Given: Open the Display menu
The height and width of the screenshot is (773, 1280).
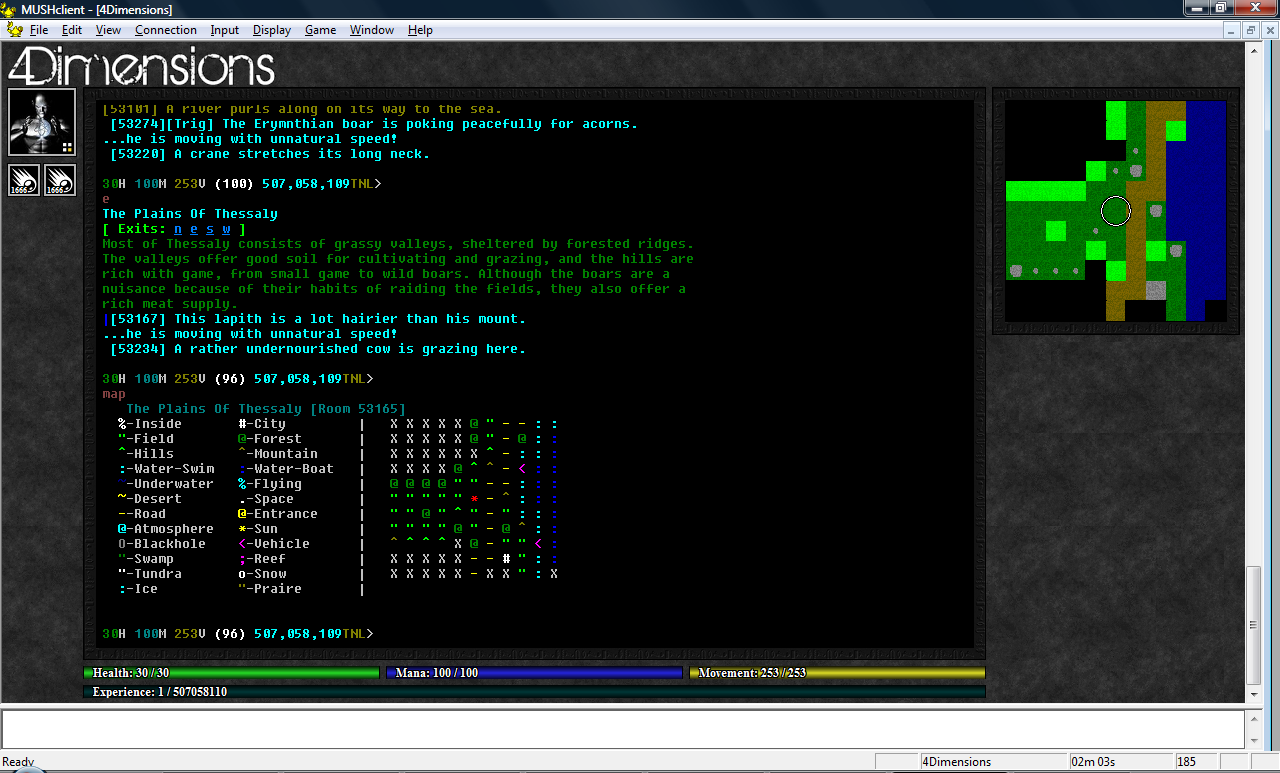Looking at the screenshot, I should (x=272, y=30).
